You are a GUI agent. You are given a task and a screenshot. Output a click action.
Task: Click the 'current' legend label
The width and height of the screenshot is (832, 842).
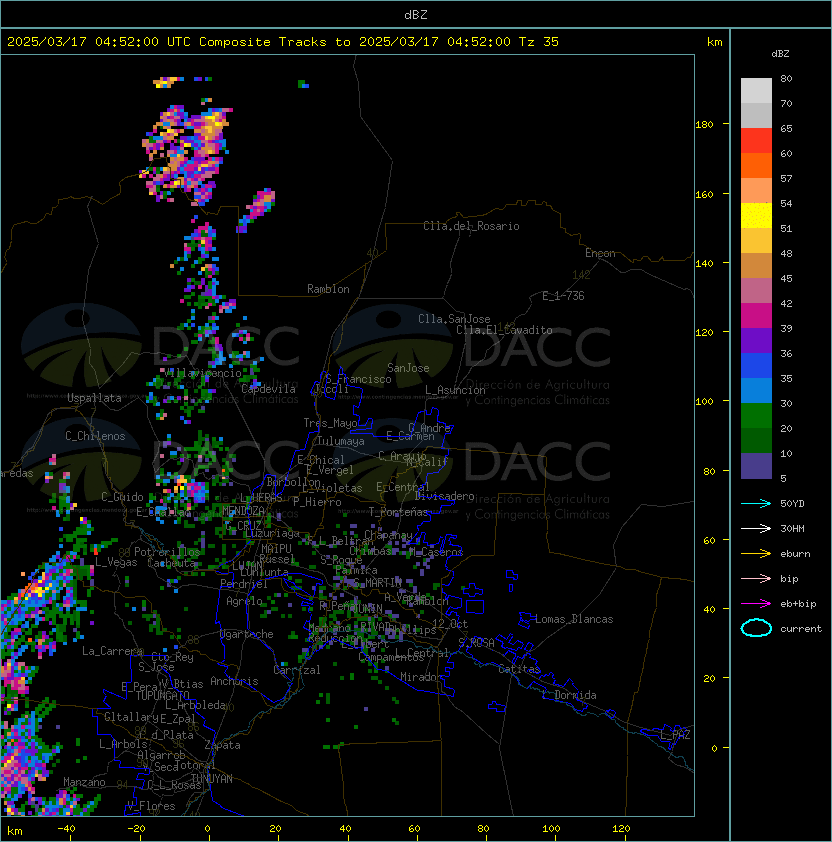pyautogui.click(x=801, y=629)
